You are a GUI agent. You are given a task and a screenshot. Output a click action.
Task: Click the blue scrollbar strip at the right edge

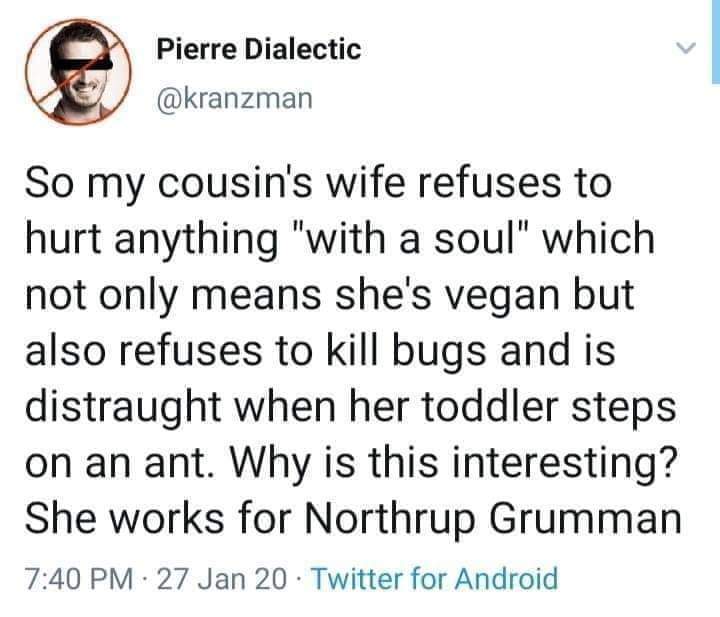[x=714, y=40]
